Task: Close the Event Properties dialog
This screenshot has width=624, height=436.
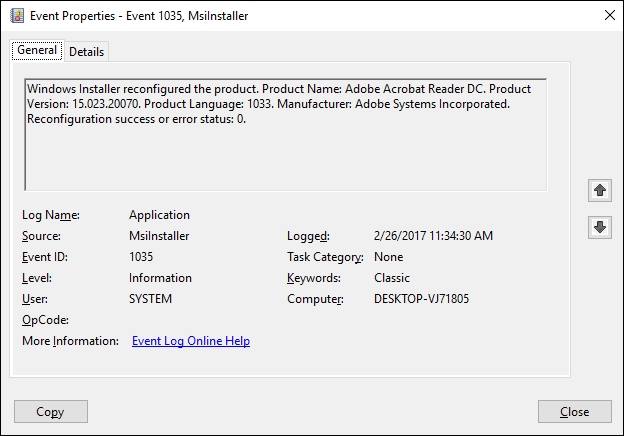Action: coord(575,411)
